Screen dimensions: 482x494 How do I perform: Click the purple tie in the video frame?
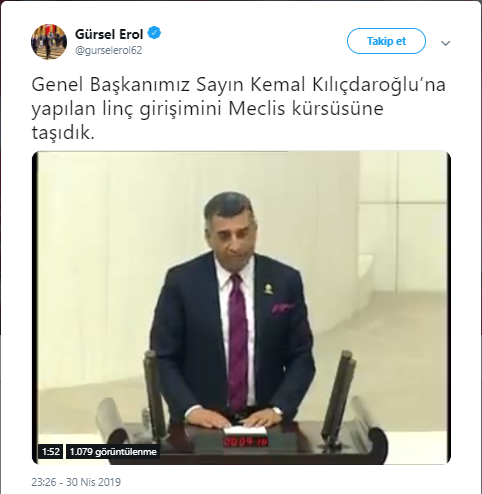(238, 342)
